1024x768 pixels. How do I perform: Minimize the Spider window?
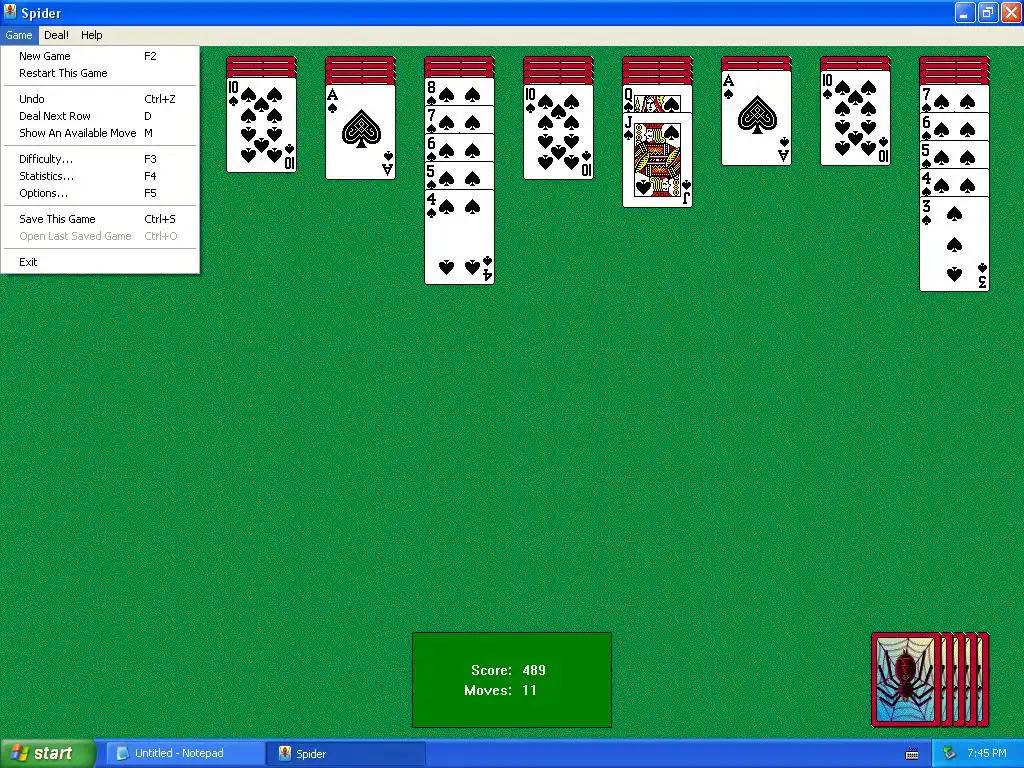pyautogui.click(x=965, y=12)
